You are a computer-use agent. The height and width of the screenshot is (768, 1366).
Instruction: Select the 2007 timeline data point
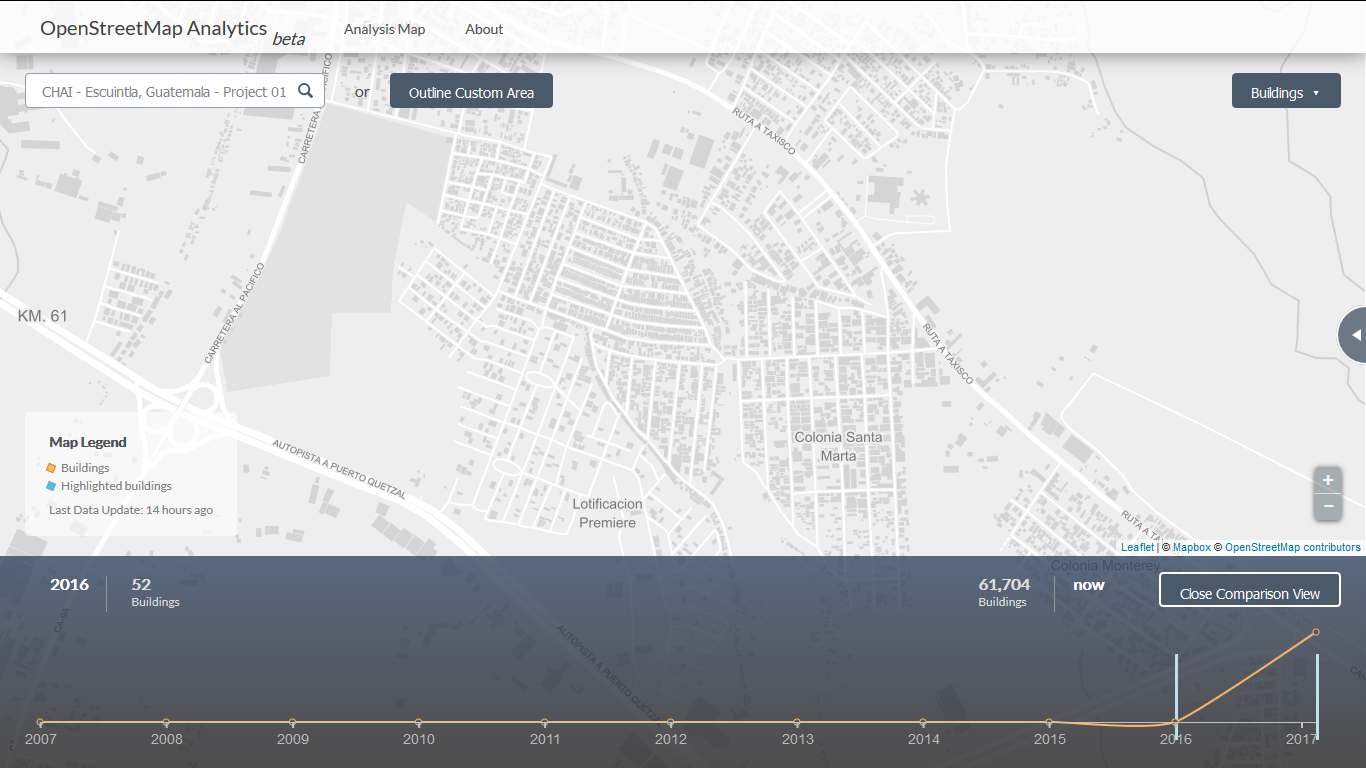click(40, 722)
